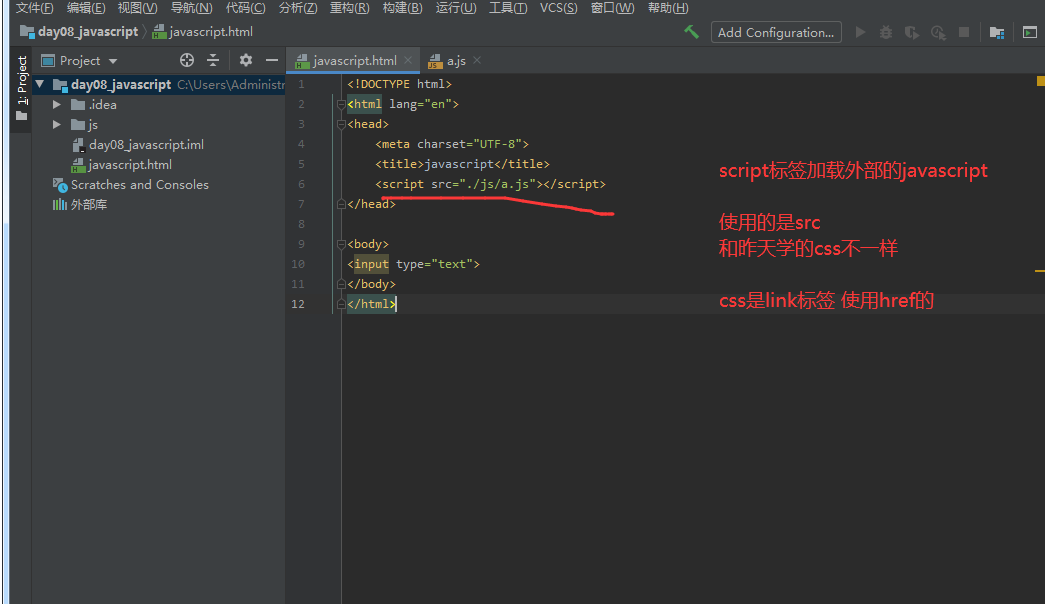
Task: Open the 帮助(H) menu
Action: 668,8
